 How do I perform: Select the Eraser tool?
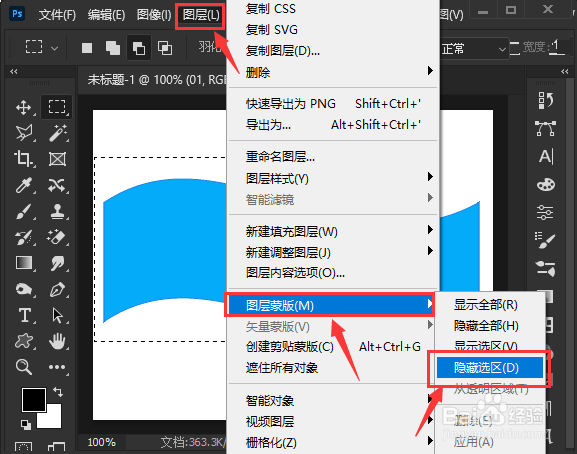click(56, 237)
